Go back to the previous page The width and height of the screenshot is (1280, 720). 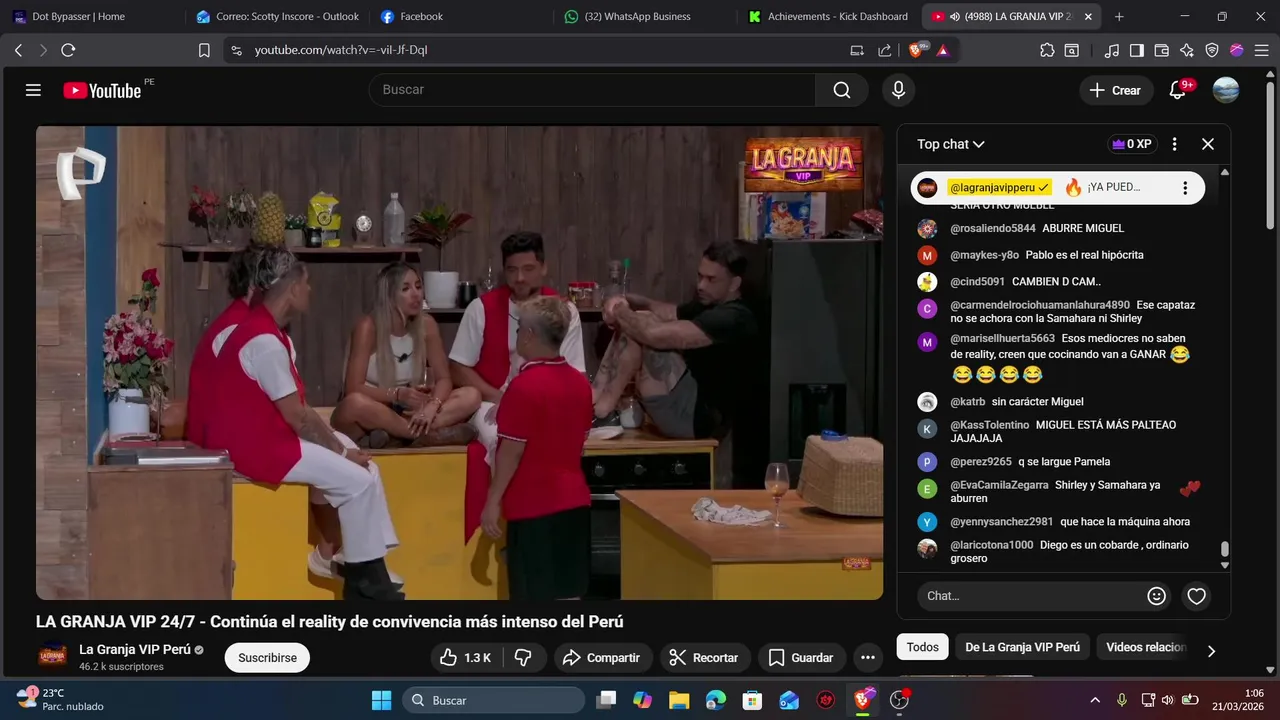click(x=18, y=50)
